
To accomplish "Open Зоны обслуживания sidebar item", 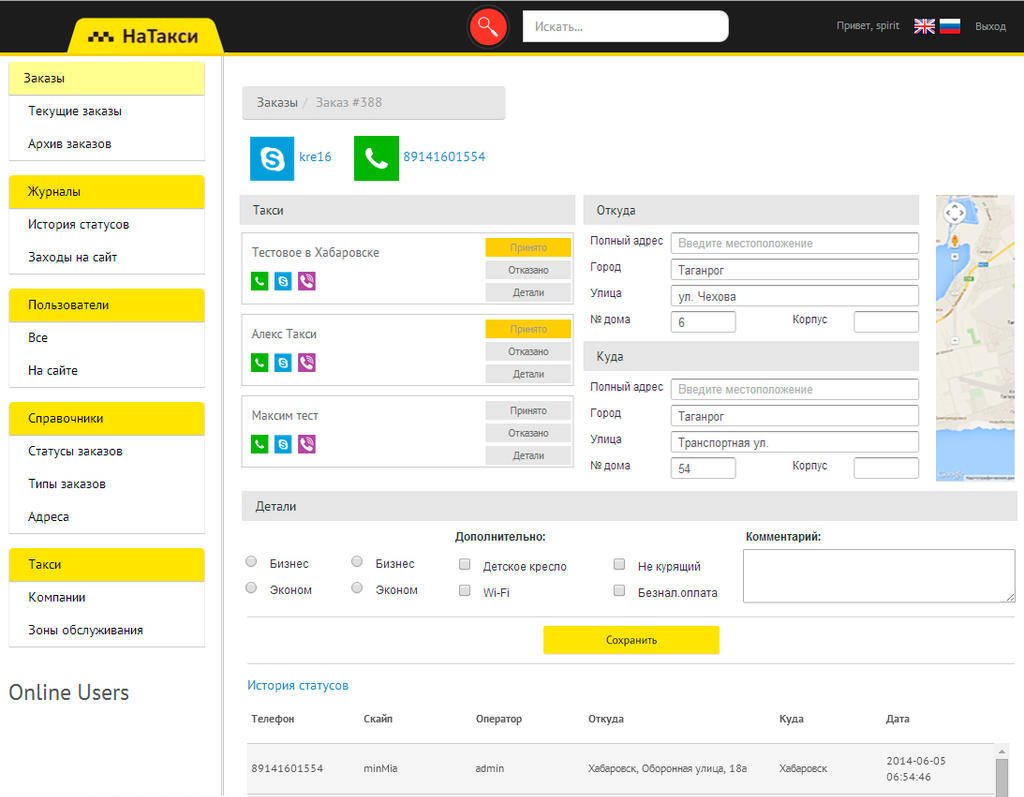I will [86, 630].
